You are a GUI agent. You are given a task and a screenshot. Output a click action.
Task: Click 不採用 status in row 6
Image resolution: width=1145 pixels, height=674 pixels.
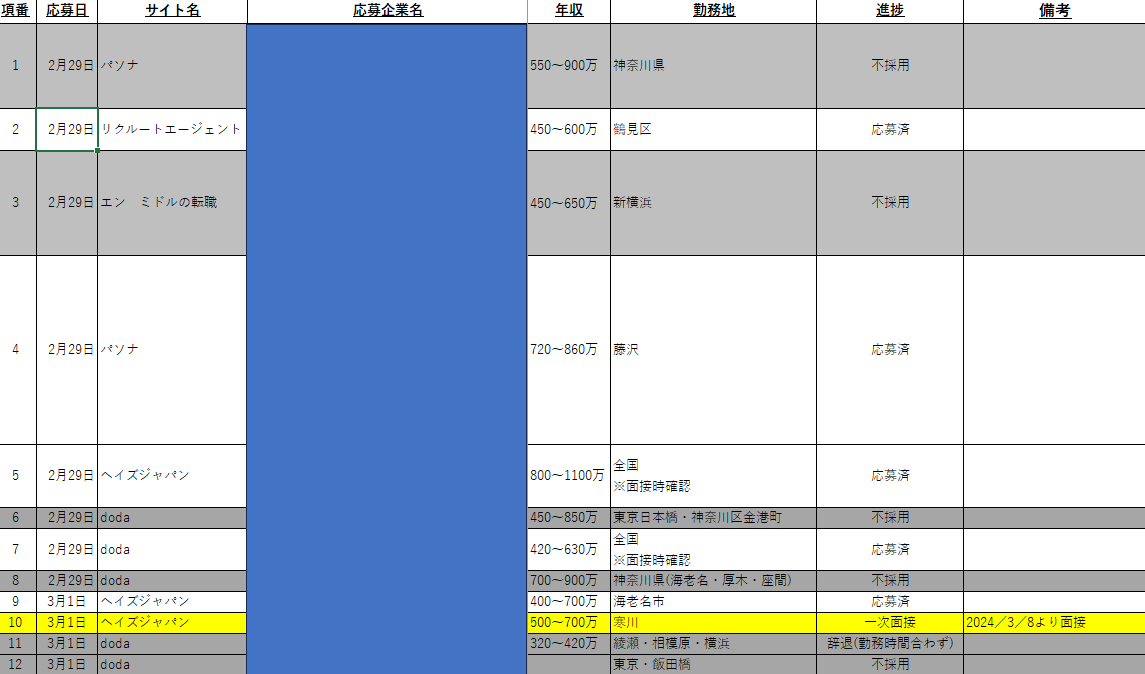[x=890, y=518]
